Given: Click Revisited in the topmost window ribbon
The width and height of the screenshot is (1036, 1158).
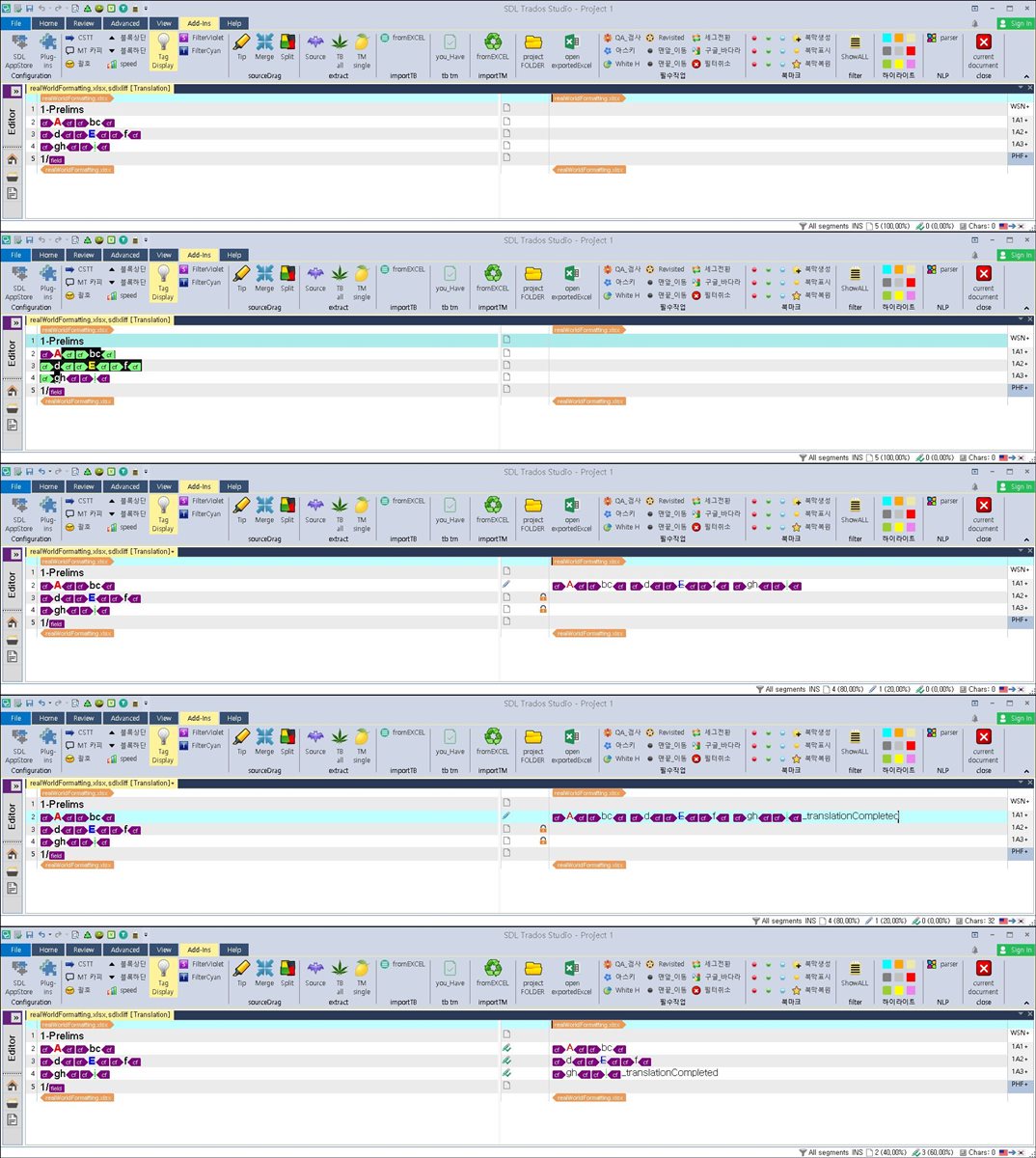Looking at the screenshot, I should point(665,39).
